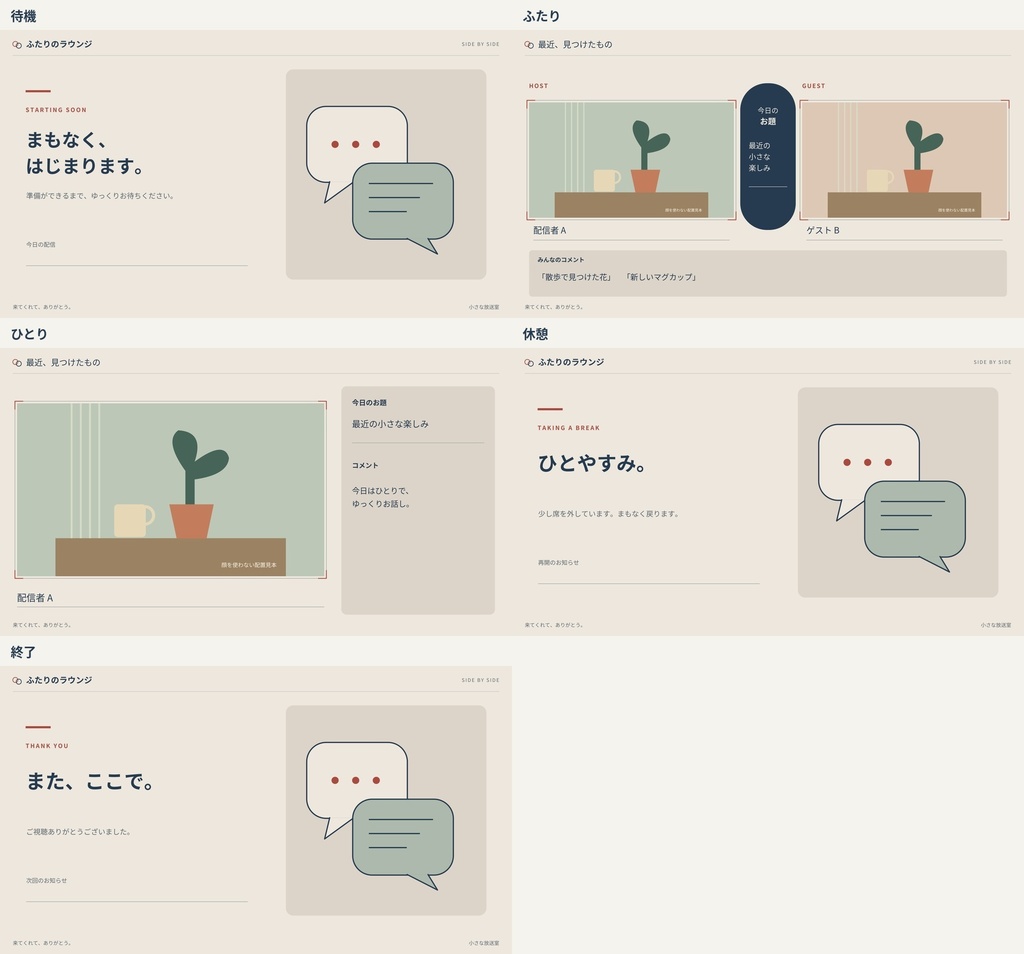This screenshot has width=1024, height=954.
Task: Click the コメント heading in ひとり panel
Action: click(x=365, y=465)
